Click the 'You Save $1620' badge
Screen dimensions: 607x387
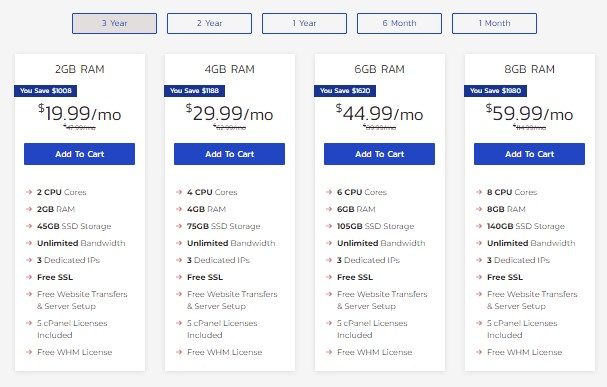click(345, 91)
